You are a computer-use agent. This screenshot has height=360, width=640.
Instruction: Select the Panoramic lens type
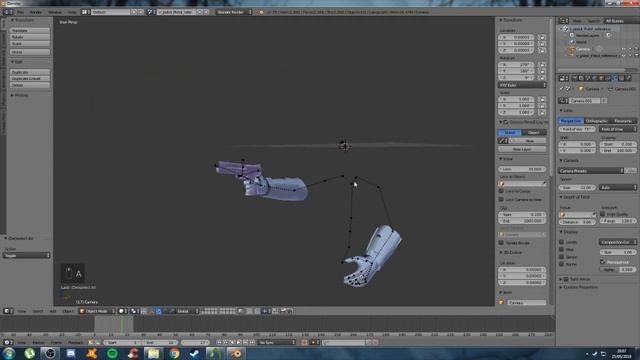[623, 121]
